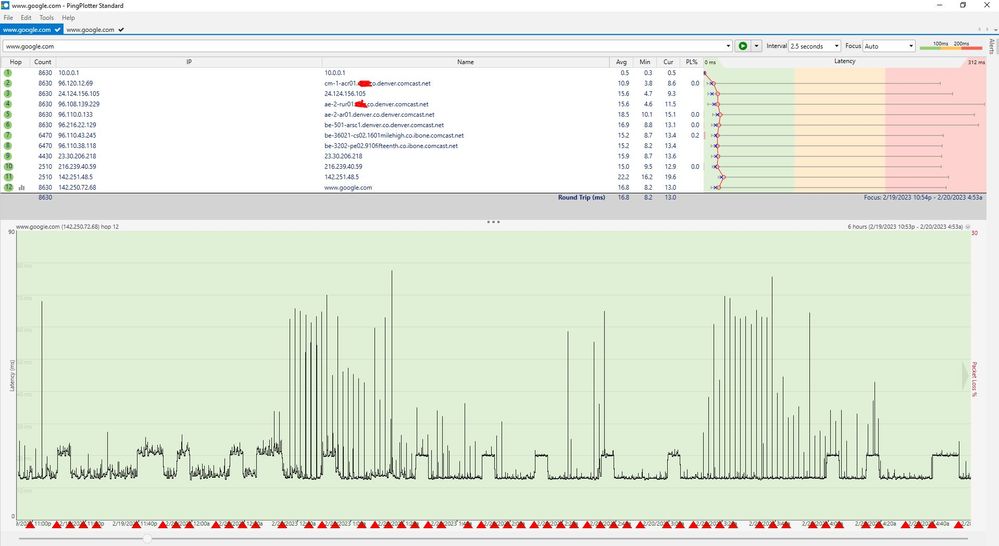Select IP cell 96.120.12.69
The height and width of the screenshot is (546, 999).
[x=76, y=83]
